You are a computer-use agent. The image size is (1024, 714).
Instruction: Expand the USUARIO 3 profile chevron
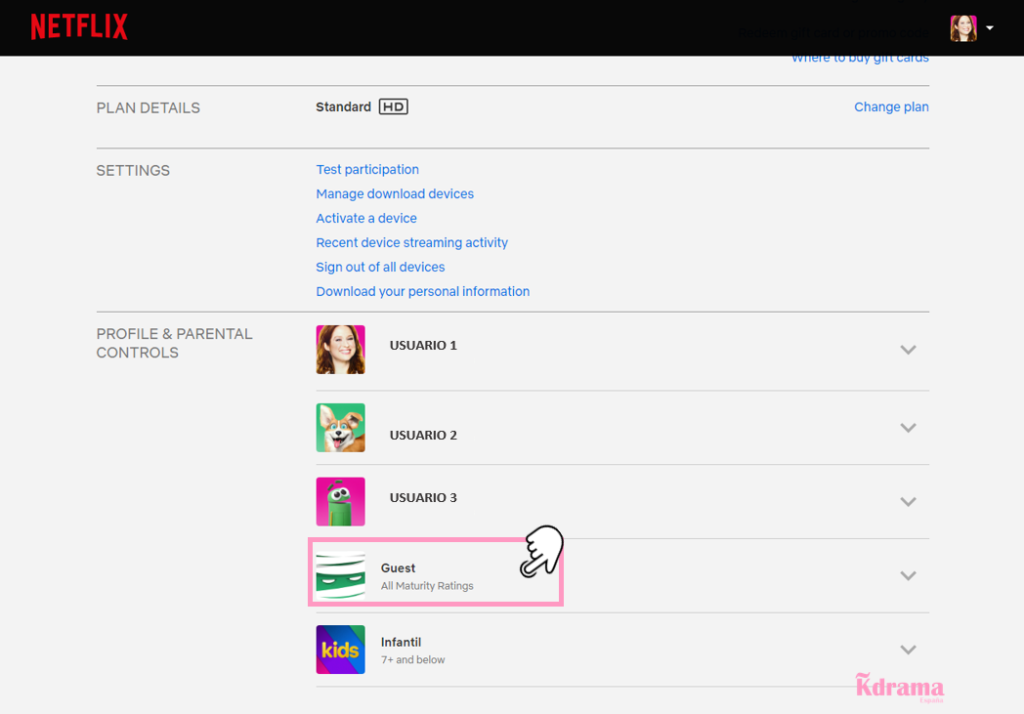pyautogui.click(x=908, y=501)
